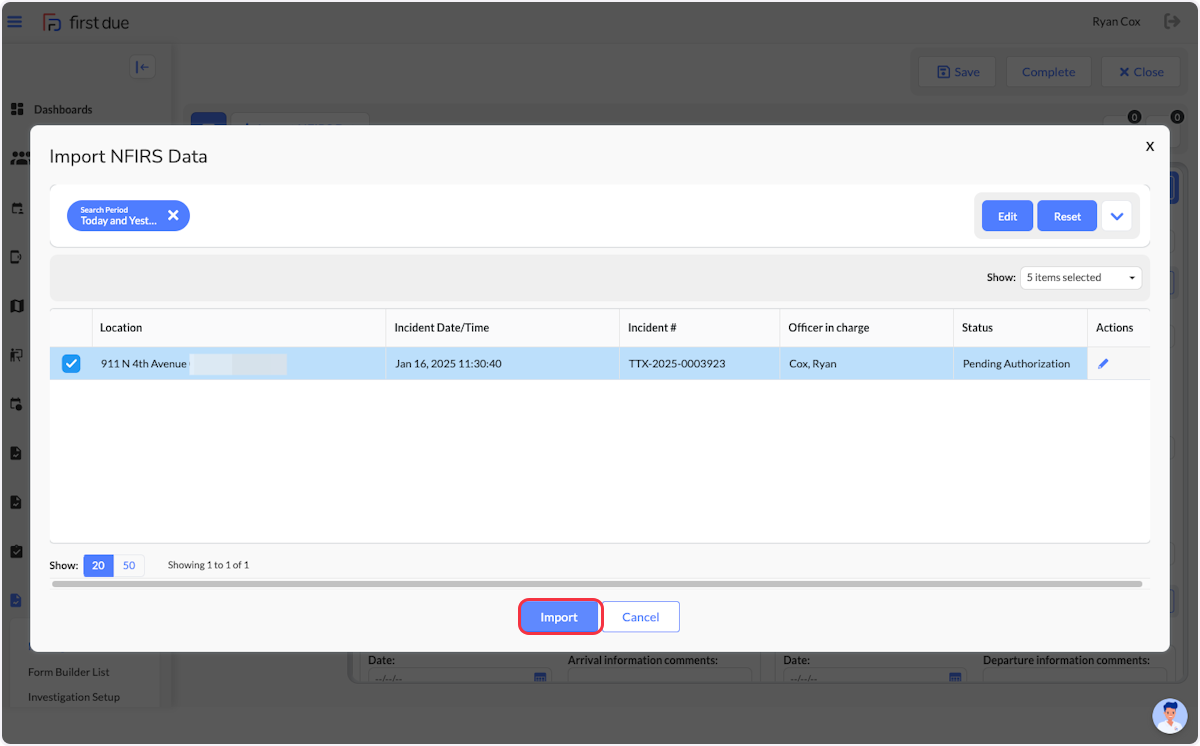Open Investigation Setup in sidebar
Image resolution: width=1200 pixels, height=746 pixels.
(x=74, y=697)
